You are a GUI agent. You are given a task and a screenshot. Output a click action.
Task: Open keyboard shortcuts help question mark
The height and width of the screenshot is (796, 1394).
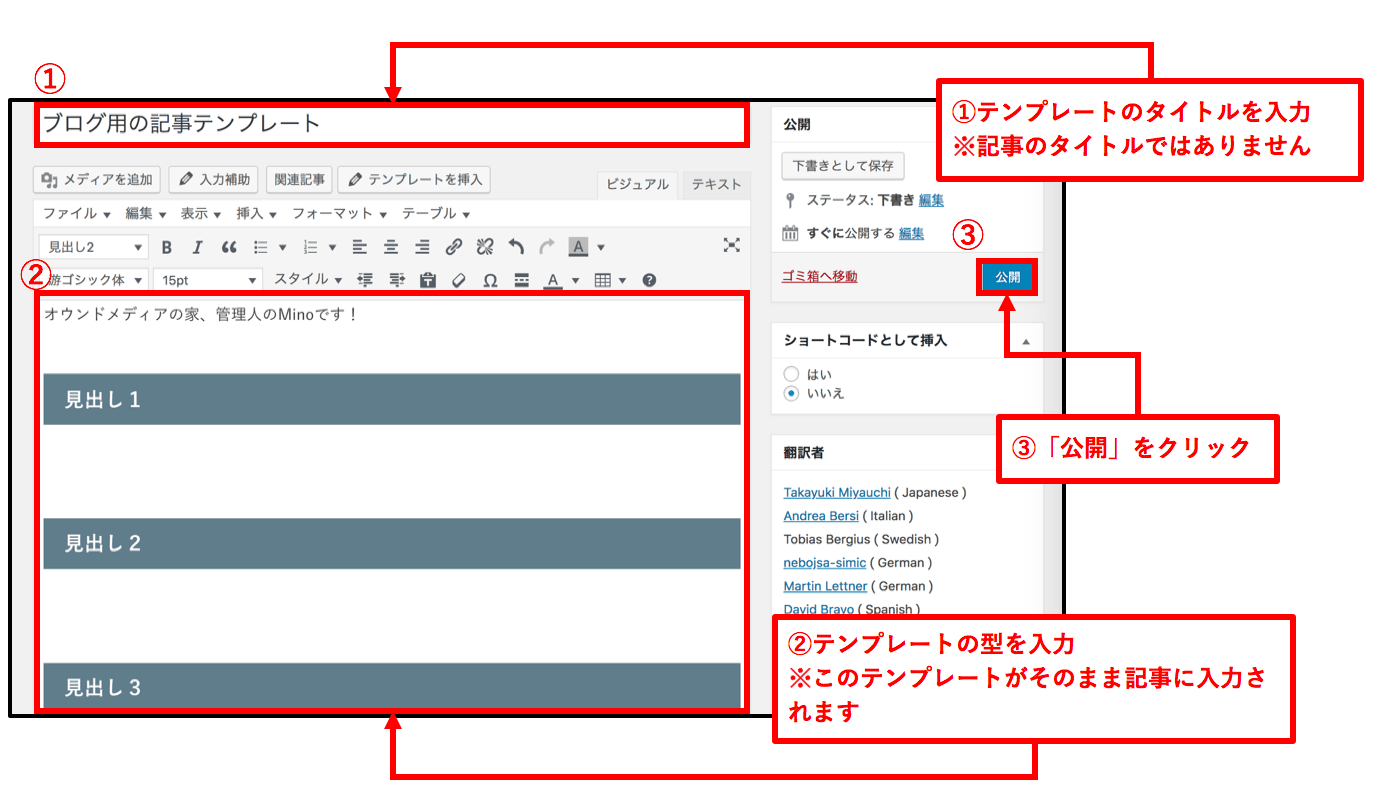tap(649, 280)
